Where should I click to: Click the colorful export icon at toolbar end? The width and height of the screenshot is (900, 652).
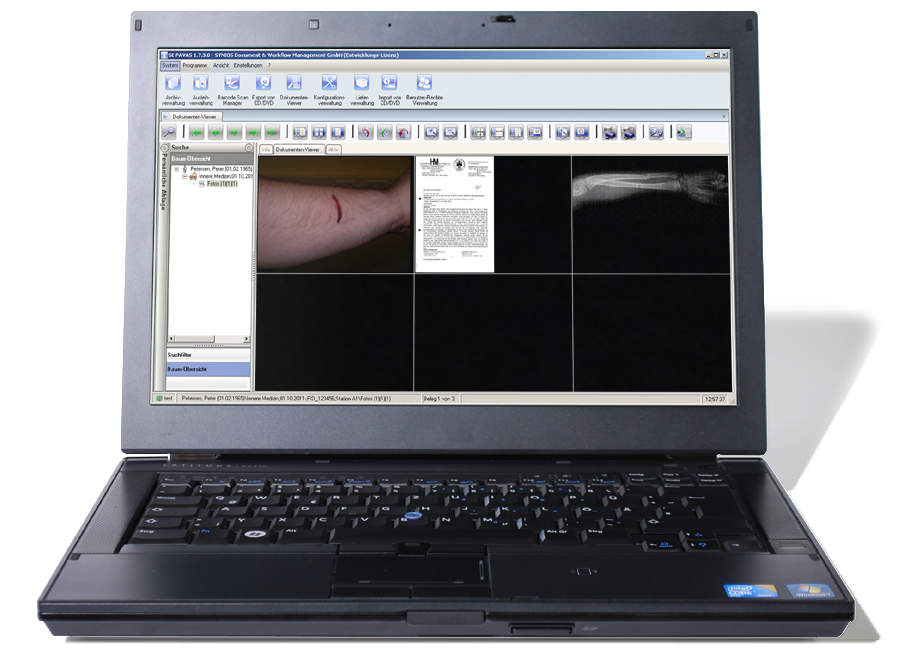click(684, 133)
